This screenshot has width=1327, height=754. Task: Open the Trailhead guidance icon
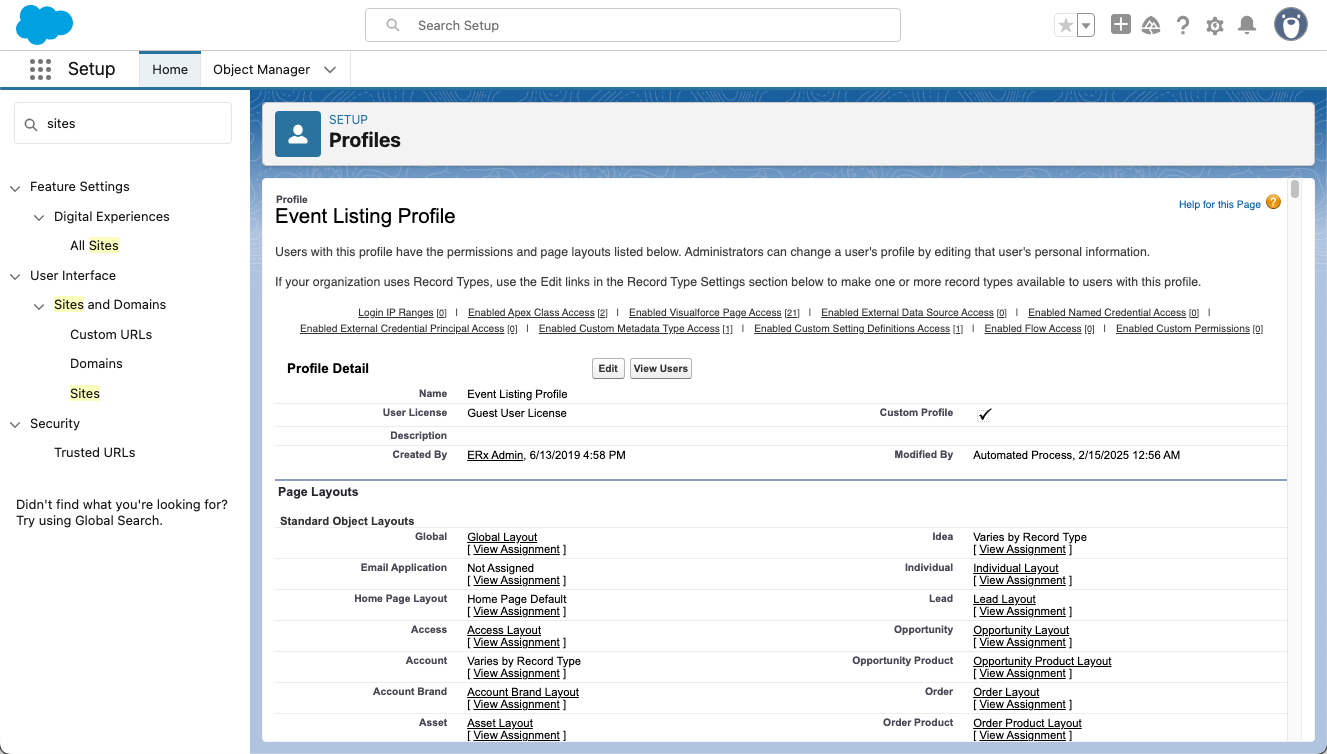tap(1151, 26)
